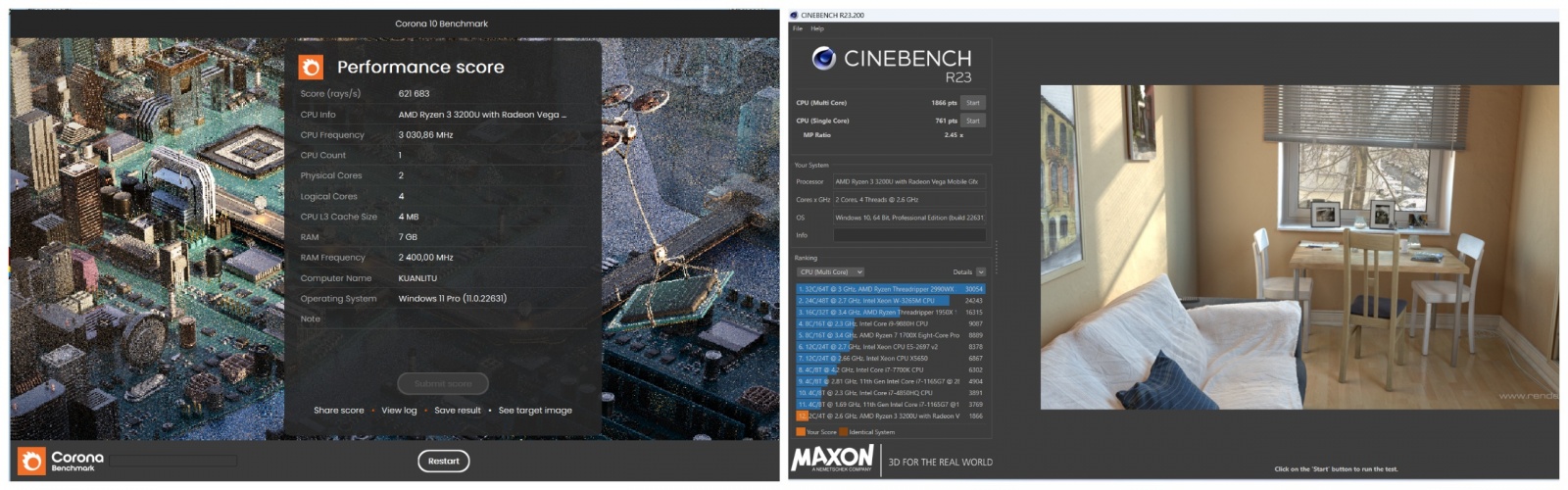Select ranking row 3 Threadripper 1950X
Image resolution: width=1568 pixels, height=490 pixels.
(x=891, y=312)
